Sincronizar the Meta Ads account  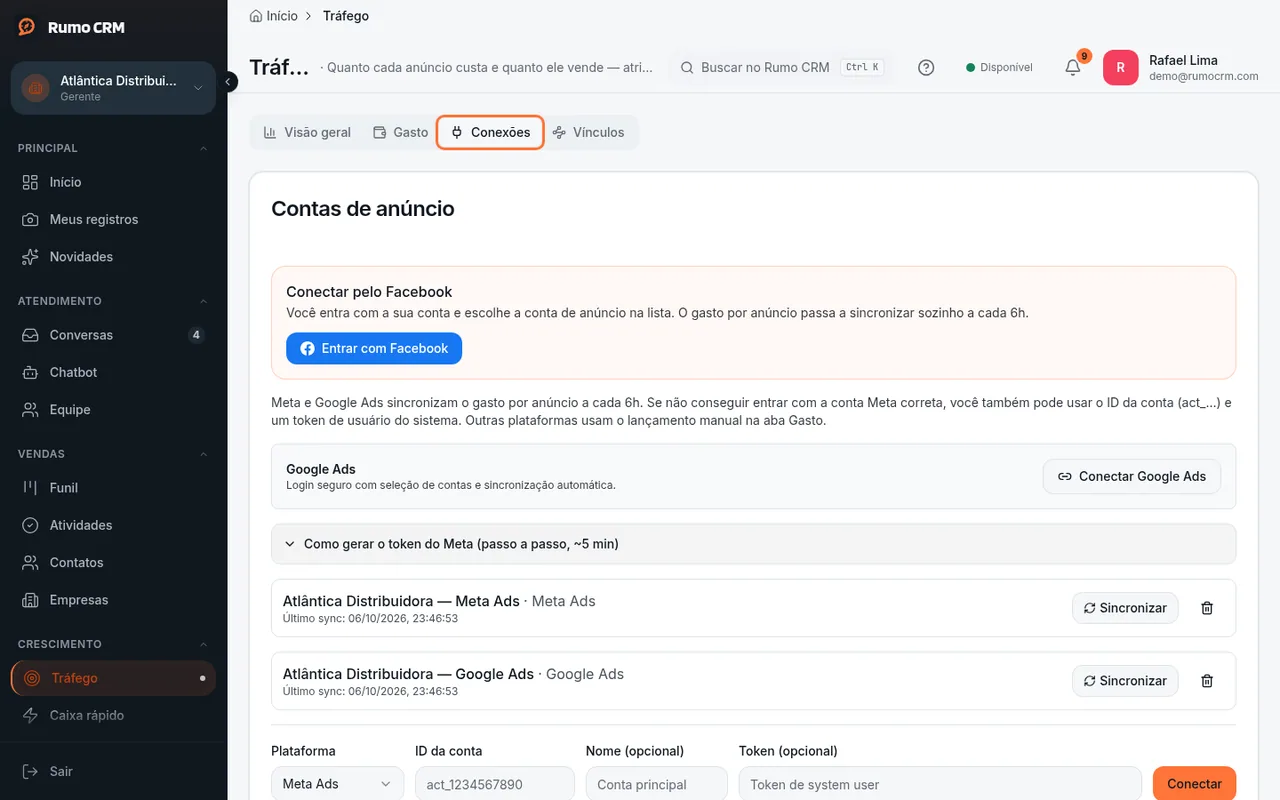(x=1125, y=608)
